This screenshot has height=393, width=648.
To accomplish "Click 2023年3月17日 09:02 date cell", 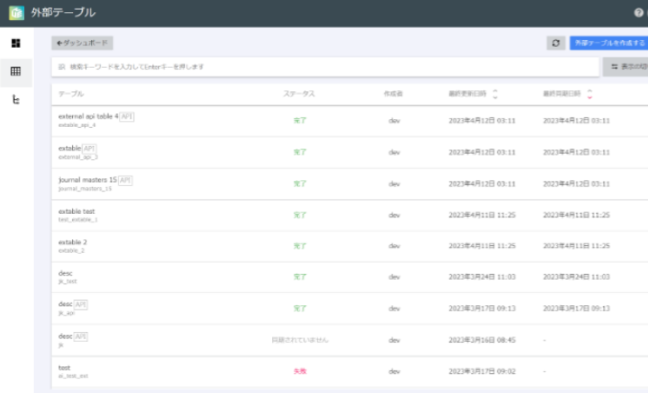I will coord(482,372).
